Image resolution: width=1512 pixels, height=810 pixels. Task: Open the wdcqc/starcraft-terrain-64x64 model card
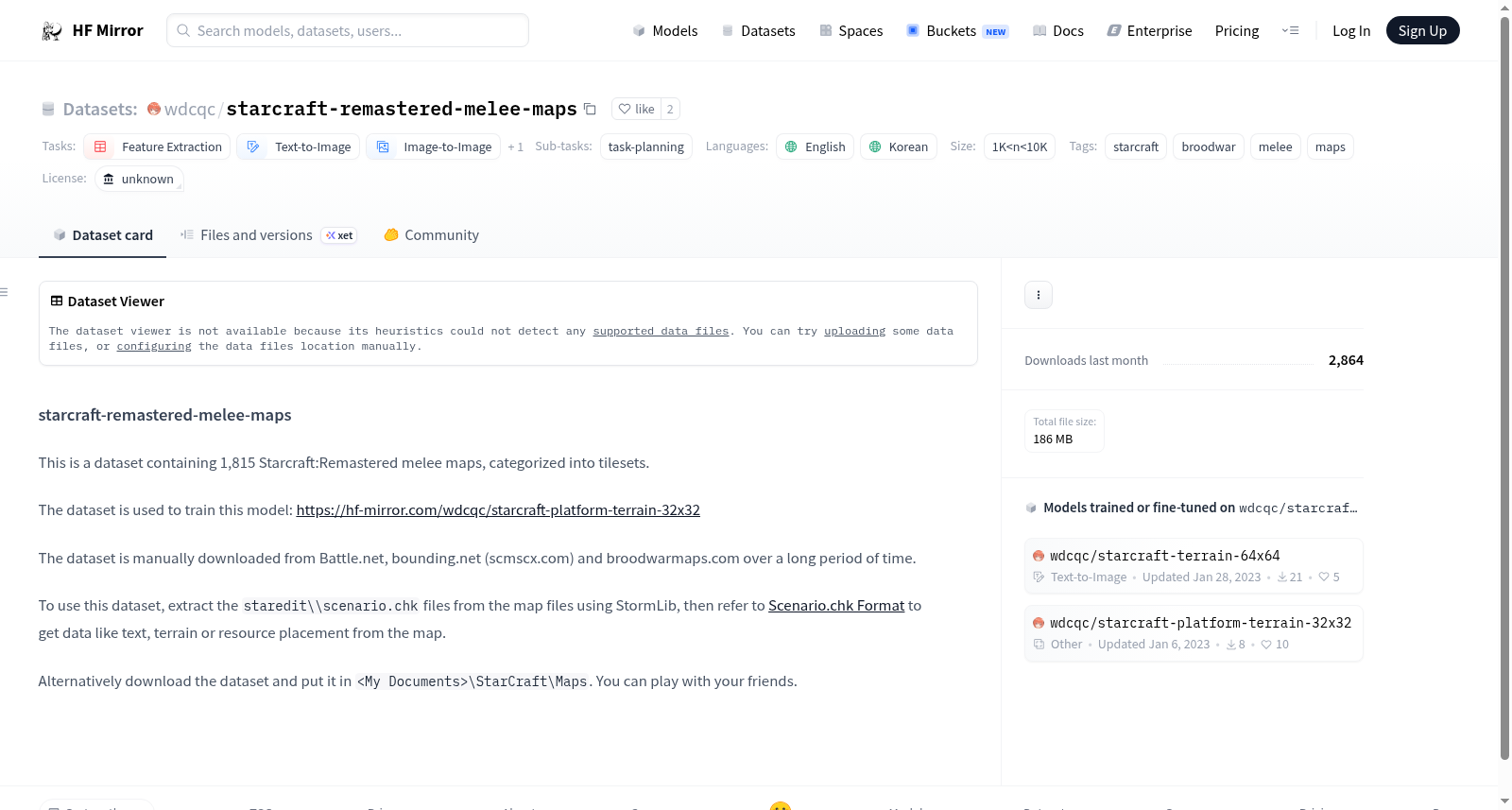click(1194, 565)
